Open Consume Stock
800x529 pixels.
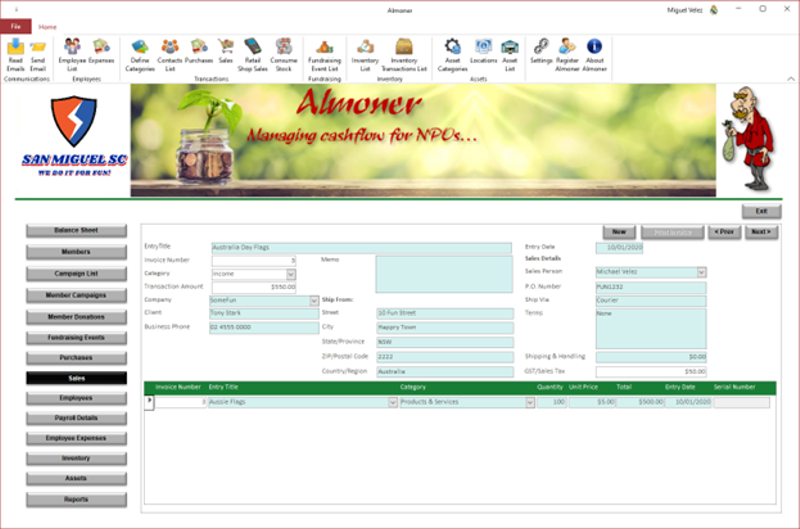tap(284, 55)
